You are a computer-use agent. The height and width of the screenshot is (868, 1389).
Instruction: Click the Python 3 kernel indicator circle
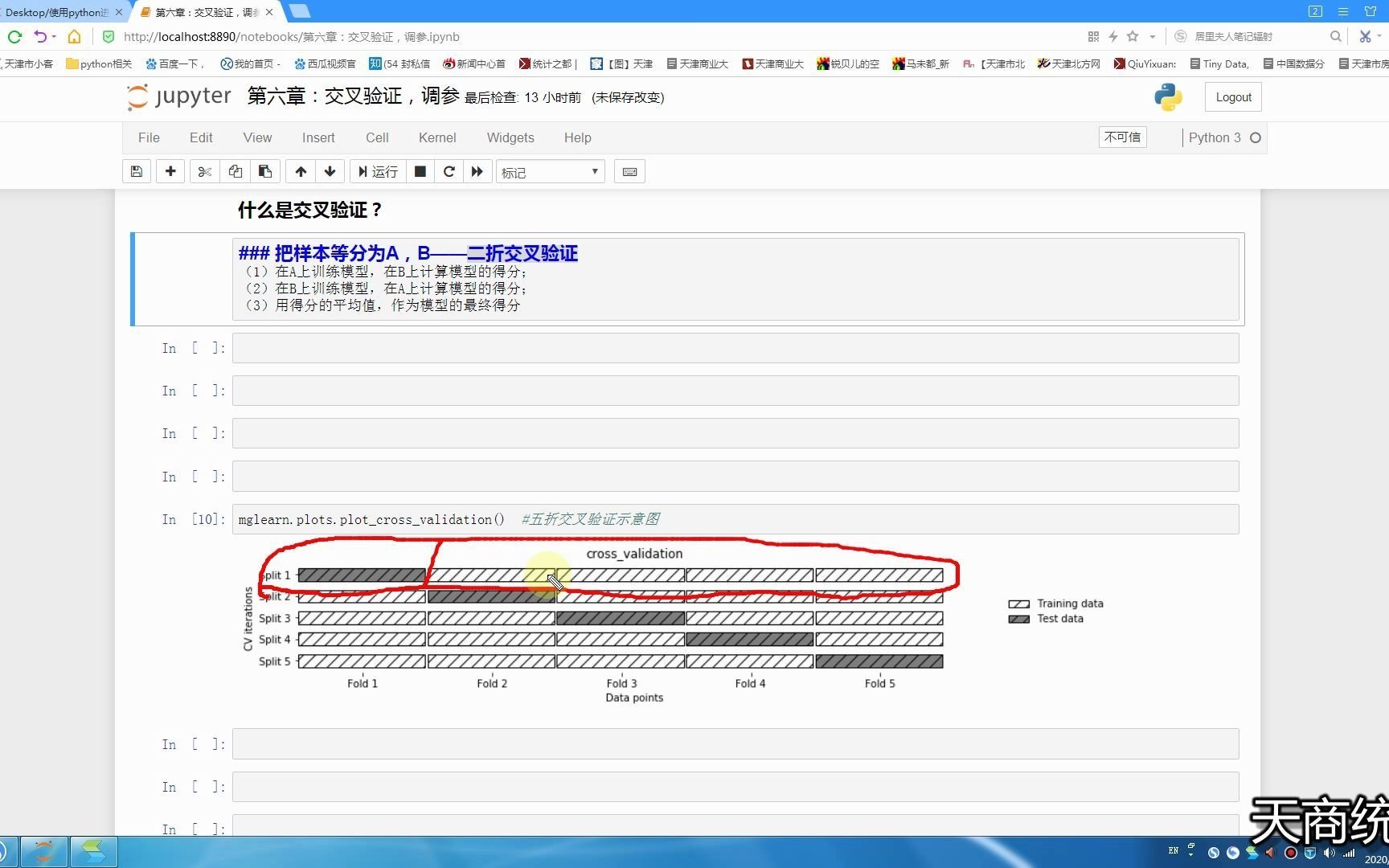pyautogui.click(x=1256, y=138)
